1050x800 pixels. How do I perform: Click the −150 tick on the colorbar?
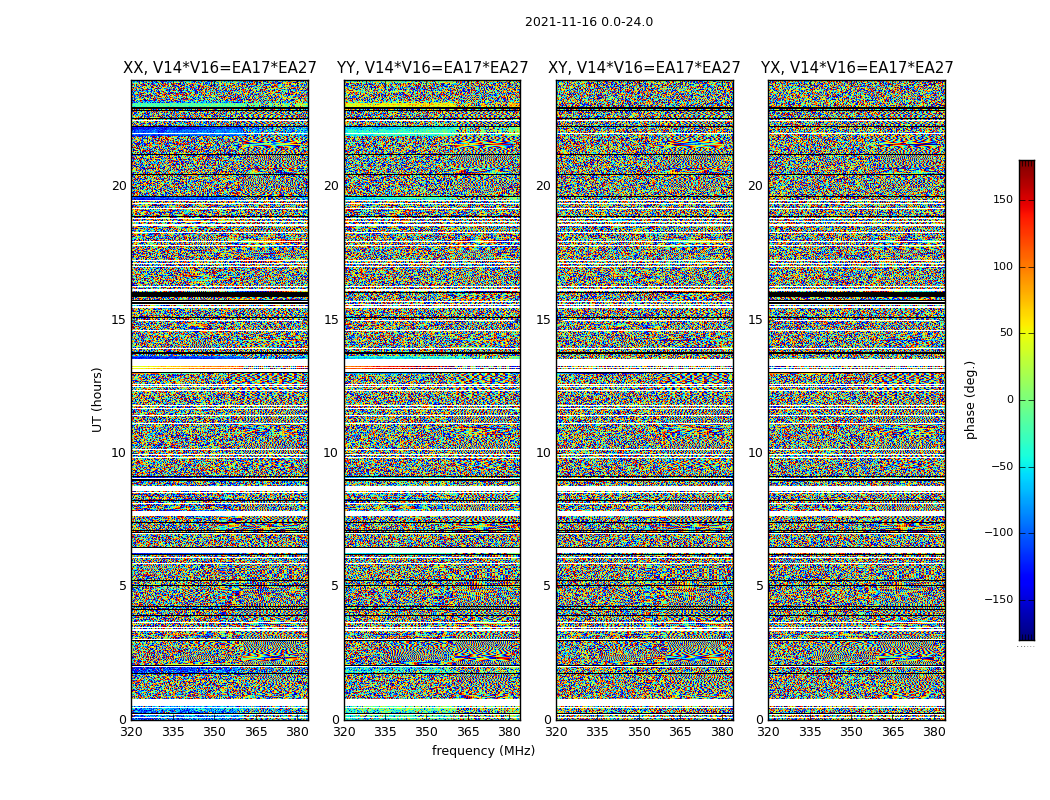coord(998,599)
